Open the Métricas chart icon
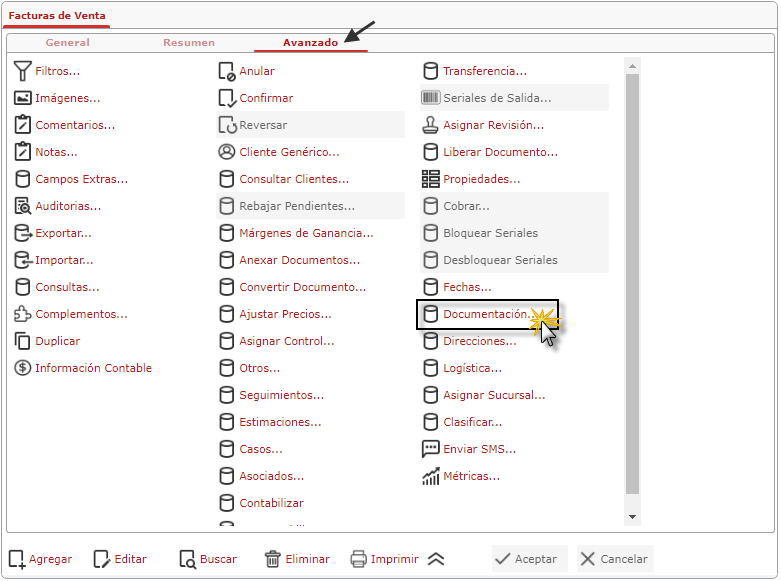 (431, 476)
